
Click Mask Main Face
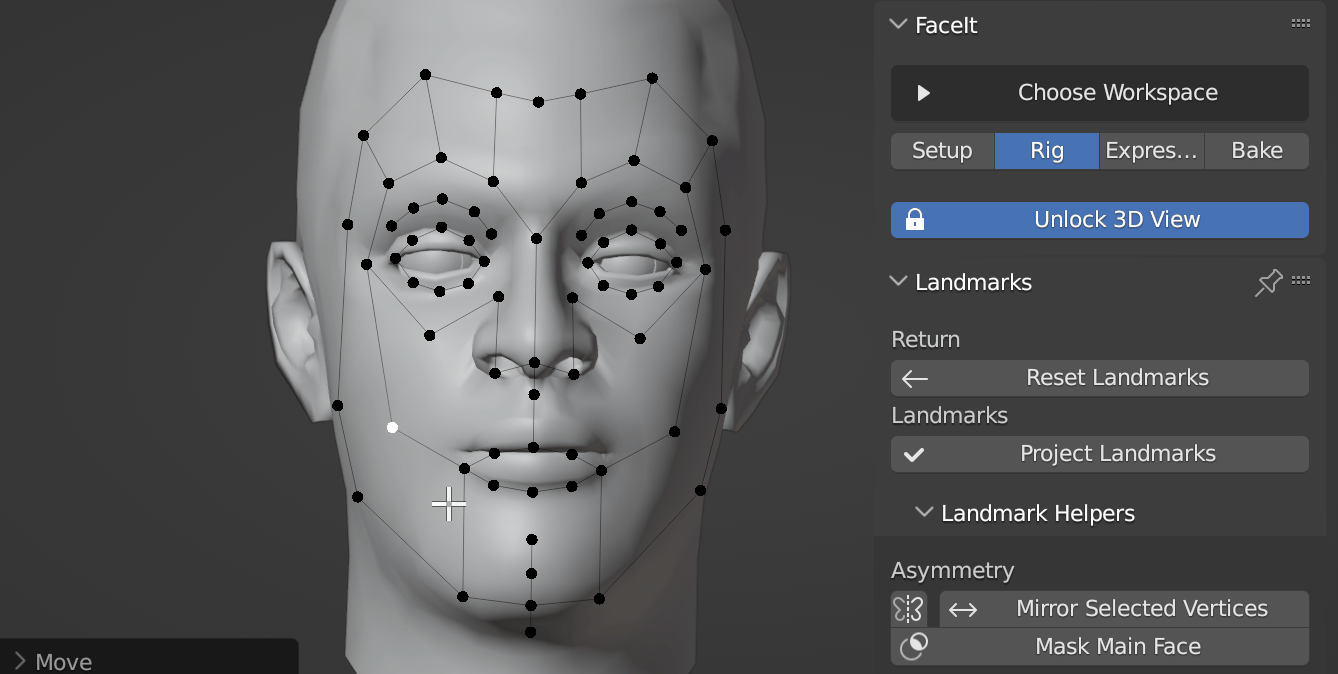(1099, 647)
